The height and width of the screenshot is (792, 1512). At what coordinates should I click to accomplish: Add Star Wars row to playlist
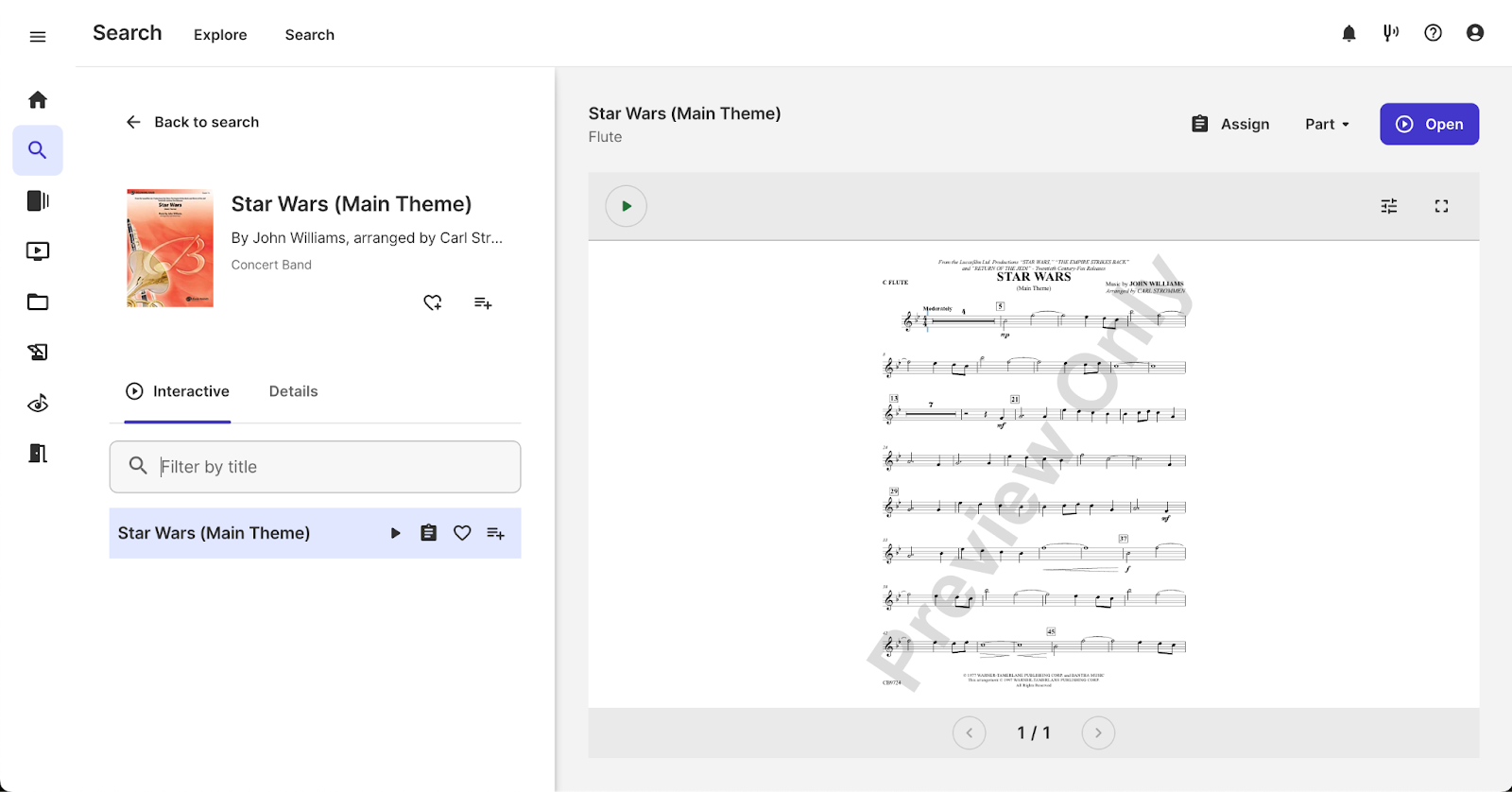click(x=496, y=533)
